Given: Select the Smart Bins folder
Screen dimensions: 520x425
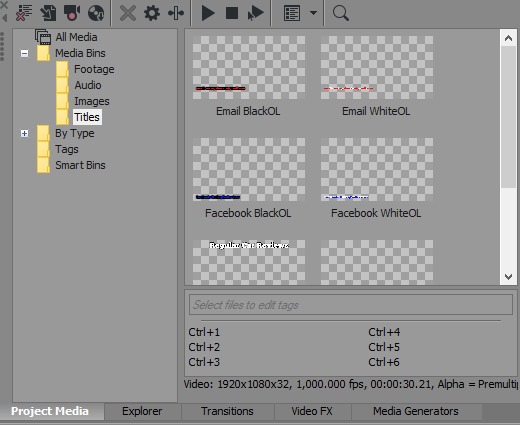Looking at the screenshot, I should (x=80, y=165).
